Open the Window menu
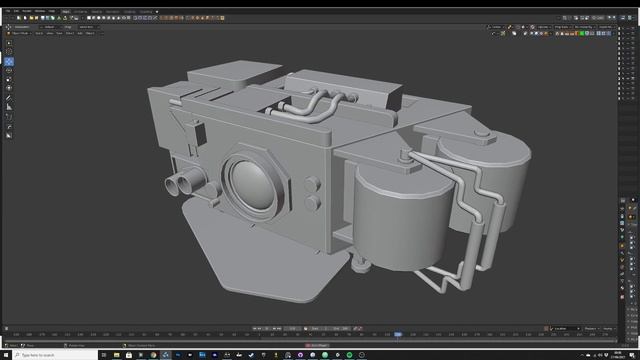This screenshot has height=360, width=640. [x=40, y=11]
